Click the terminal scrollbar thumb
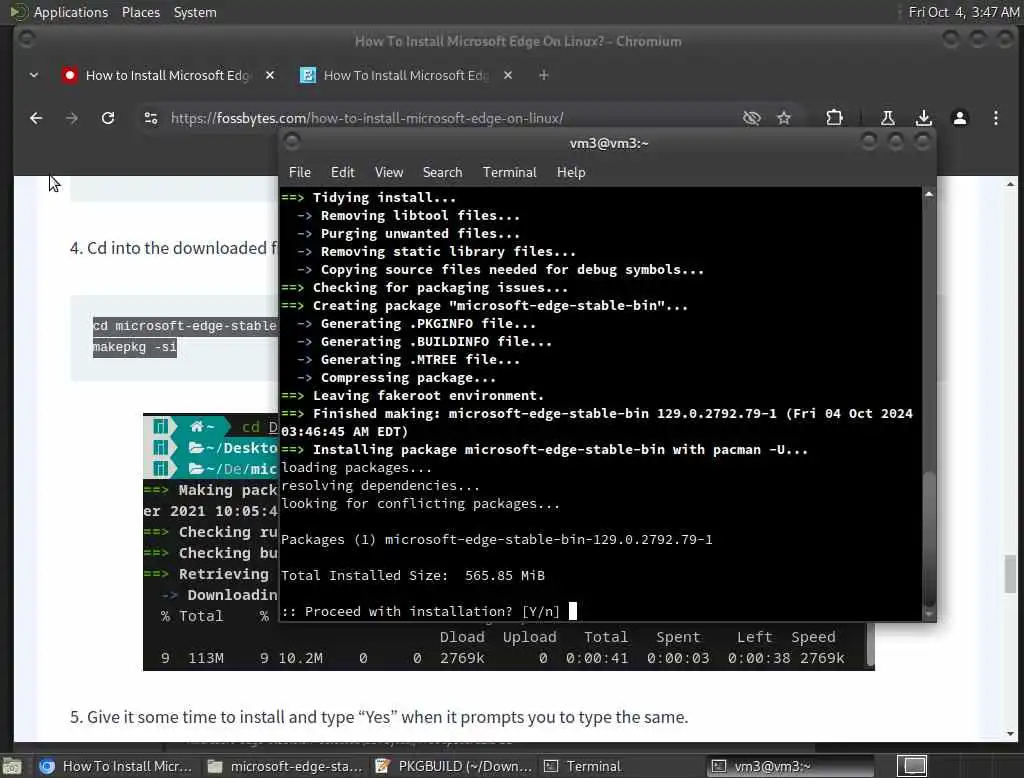 929,539
